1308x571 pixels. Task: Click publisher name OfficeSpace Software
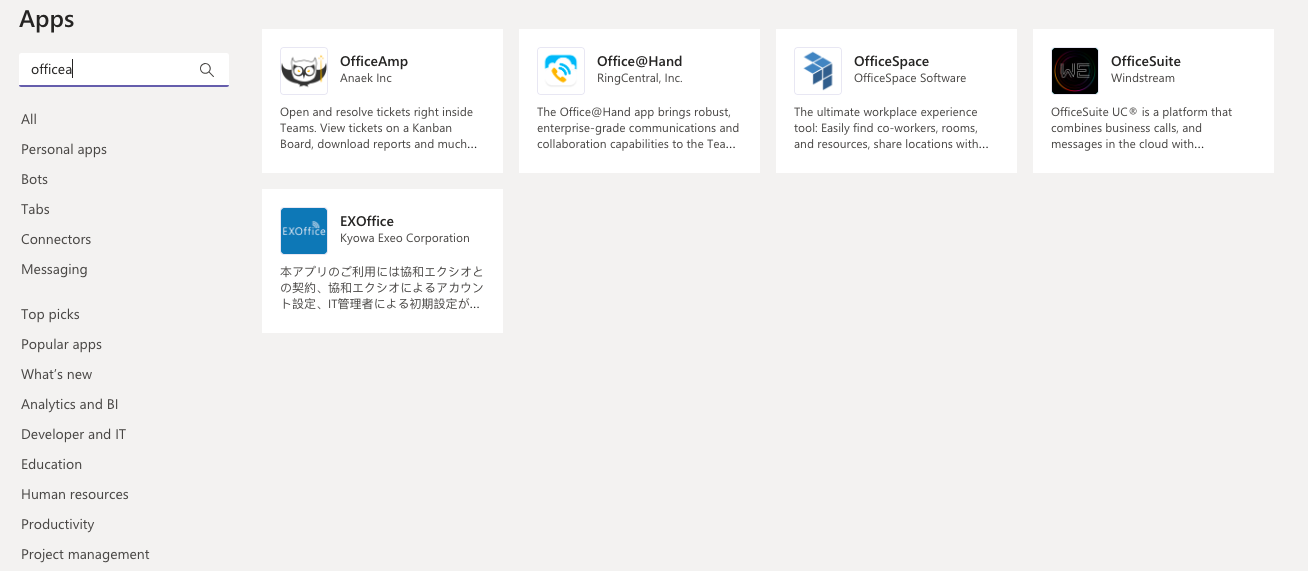click(x=910, y=78)
